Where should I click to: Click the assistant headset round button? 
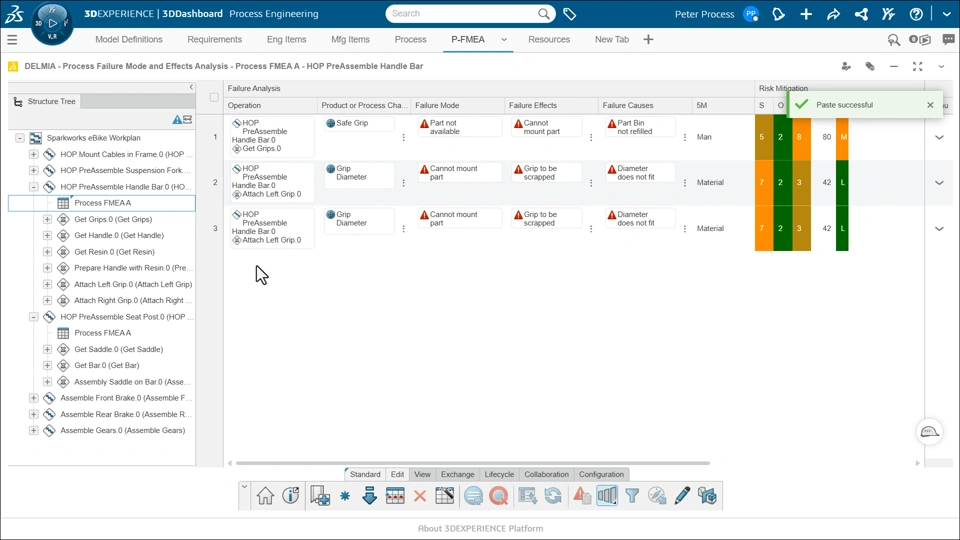[929, 432]
